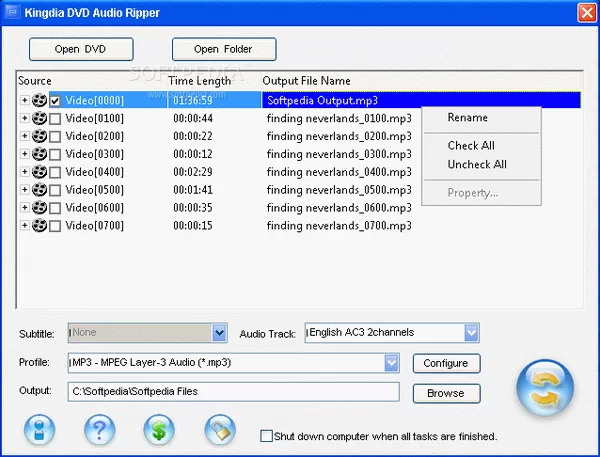The image size is (600, 457).
Task: Click the 01:36:59 time length cell
Action: (x=192, y=100)
